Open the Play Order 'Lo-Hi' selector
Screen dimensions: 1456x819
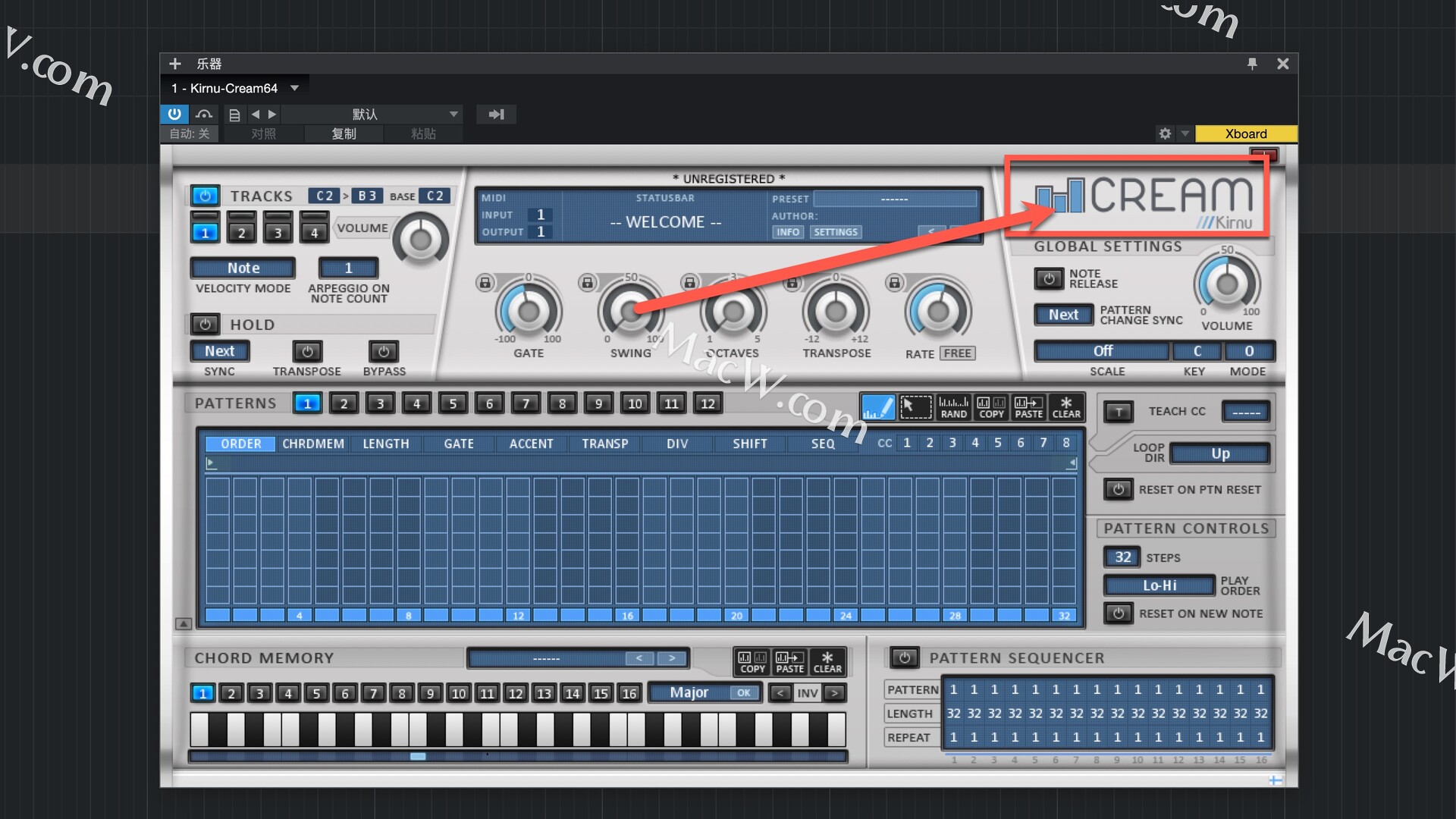(1159, 585)
